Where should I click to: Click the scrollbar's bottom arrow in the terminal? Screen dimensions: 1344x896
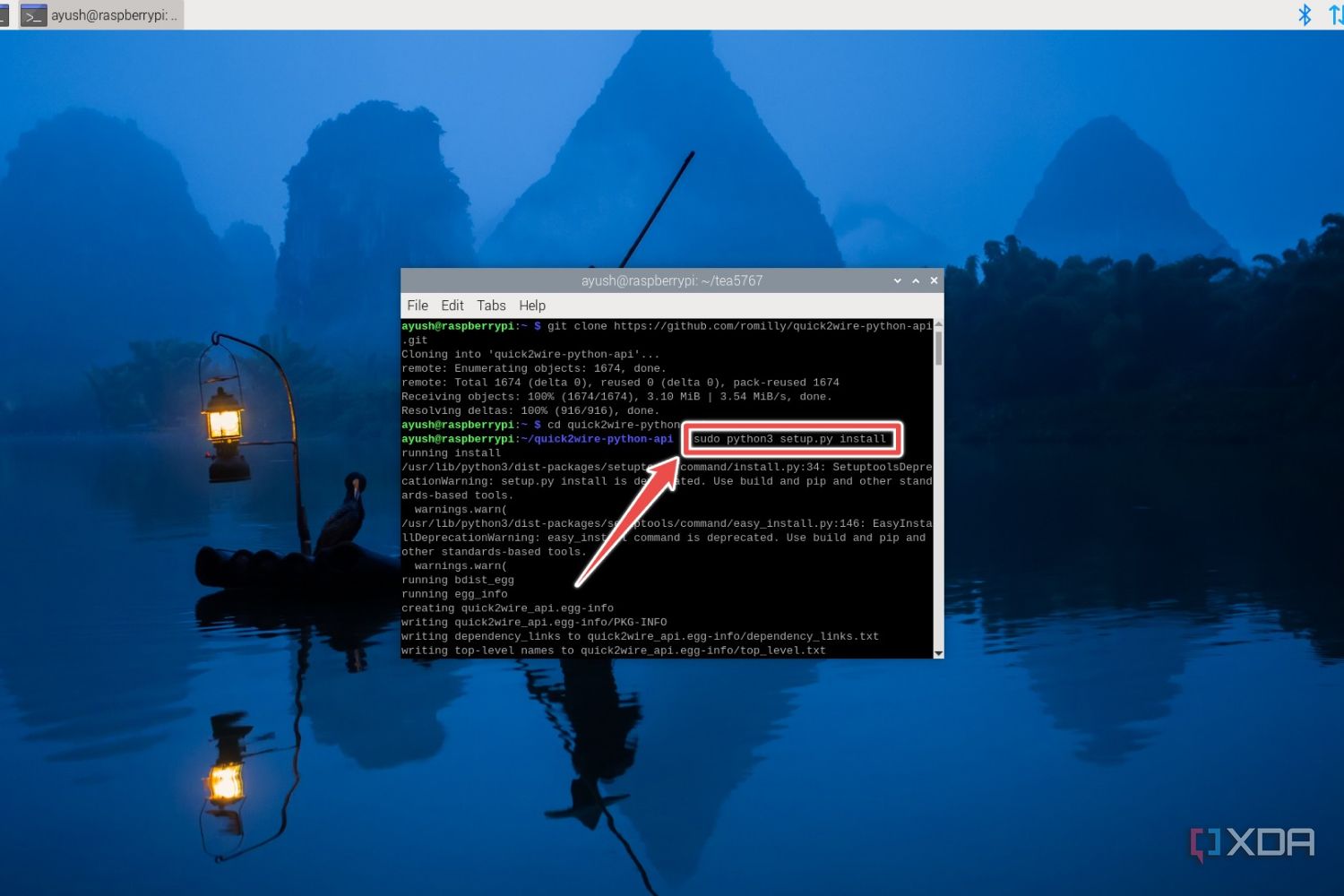[938, 653]
